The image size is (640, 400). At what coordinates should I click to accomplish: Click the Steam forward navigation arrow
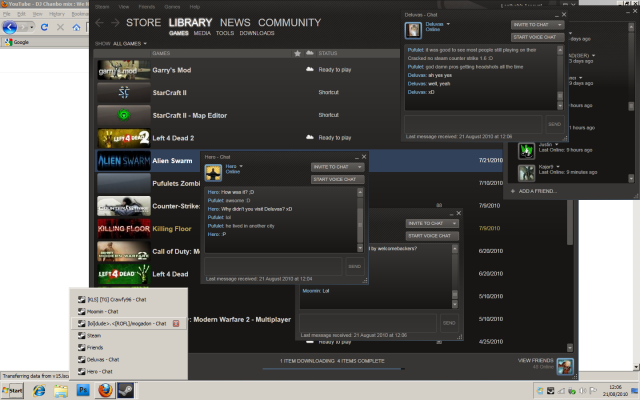click(117, 22)
